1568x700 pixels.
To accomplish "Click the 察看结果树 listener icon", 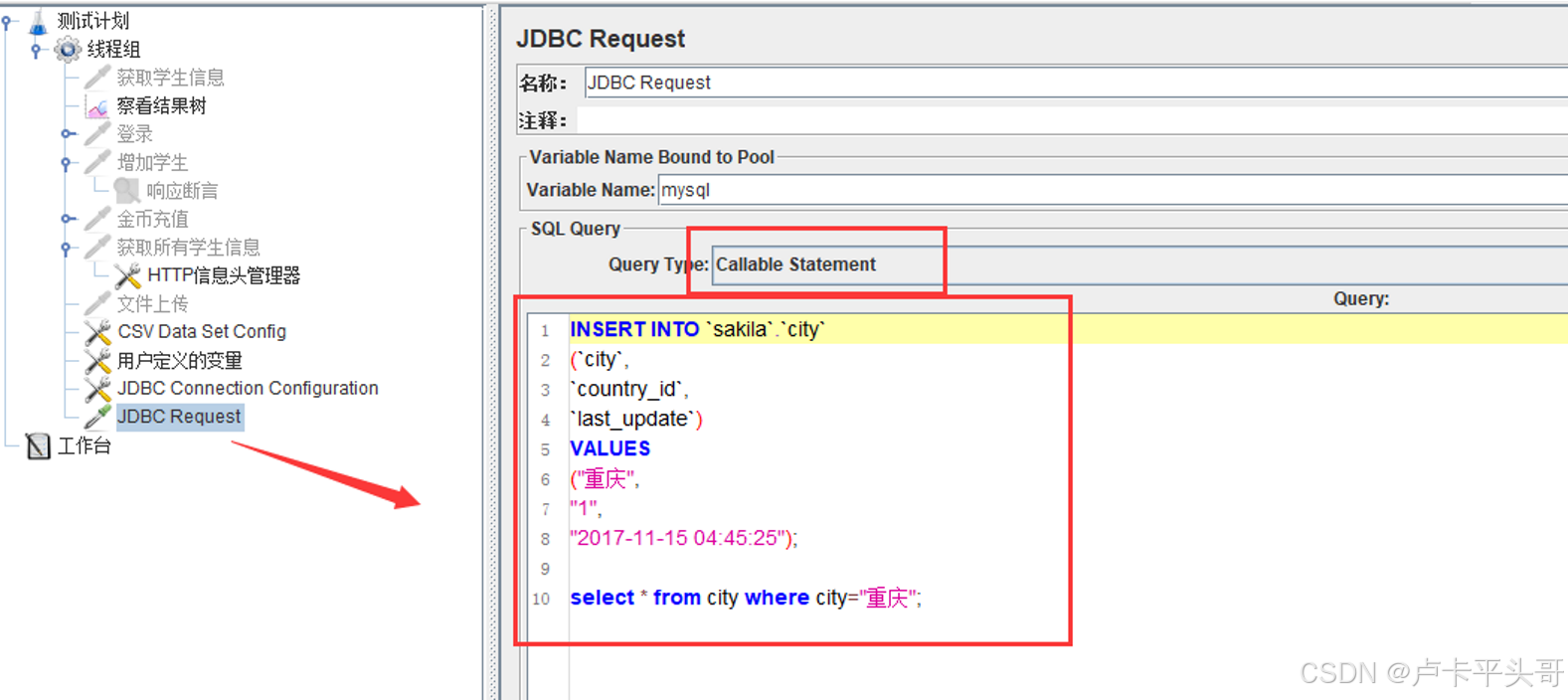I will click(97, 105).
